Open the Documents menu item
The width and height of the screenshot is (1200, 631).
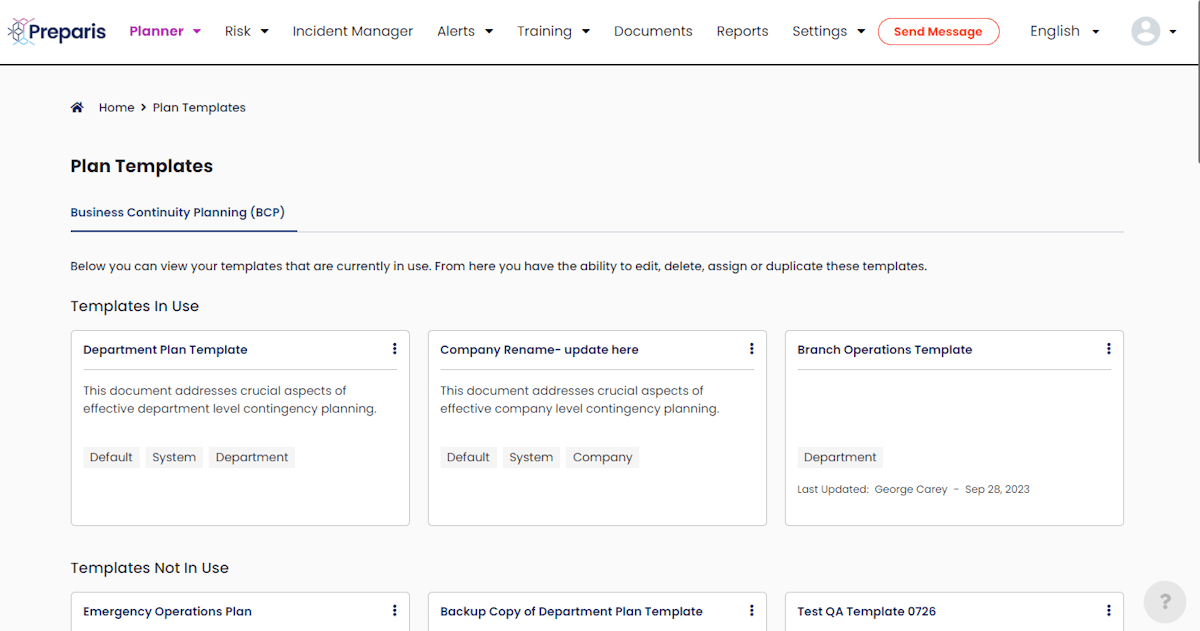652,31
